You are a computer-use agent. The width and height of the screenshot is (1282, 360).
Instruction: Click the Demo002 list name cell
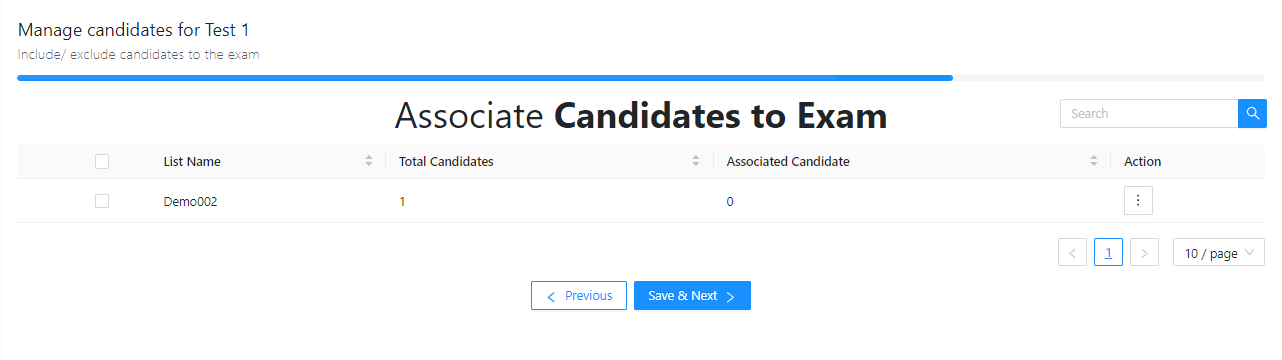(x=191, y=201)
